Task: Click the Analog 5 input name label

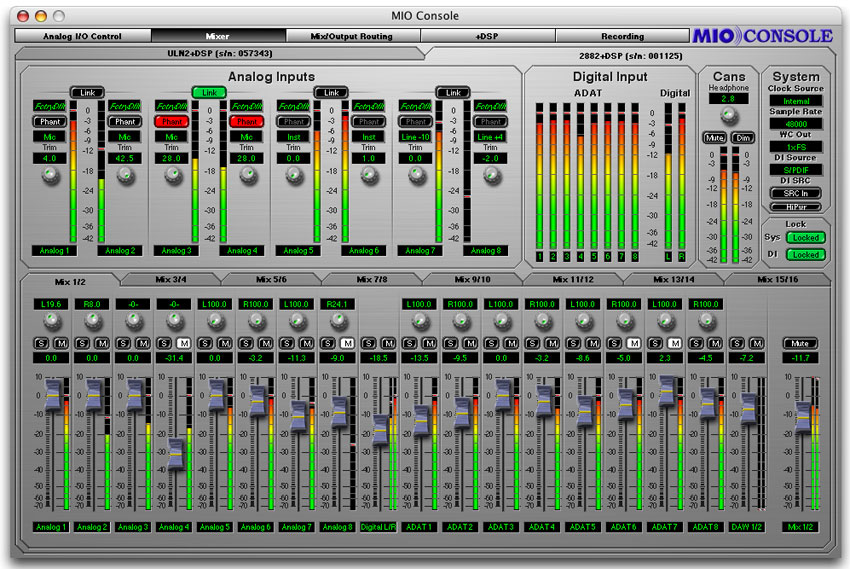Action: point(298,250)
